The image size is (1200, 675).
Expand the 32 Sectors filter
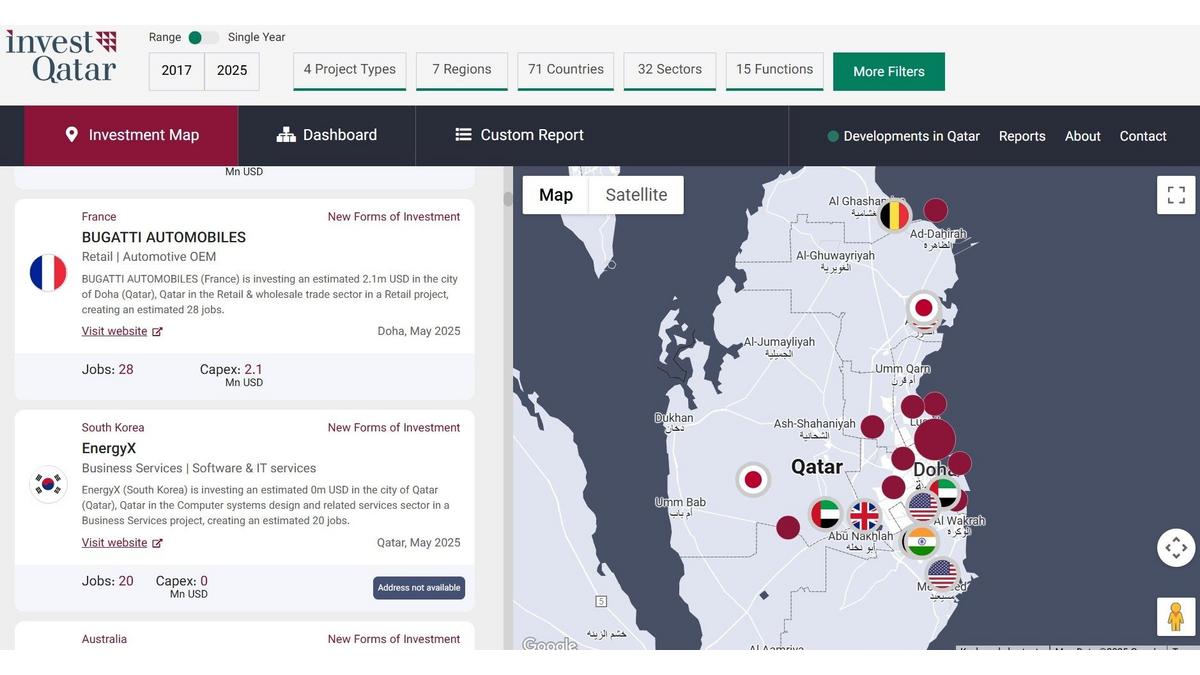click(x=670, y=70)
